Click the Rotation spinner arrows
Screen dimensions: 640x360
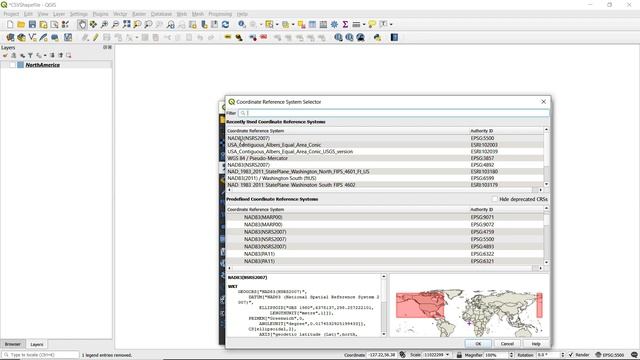pyautogui.click(x=563, y=355)
